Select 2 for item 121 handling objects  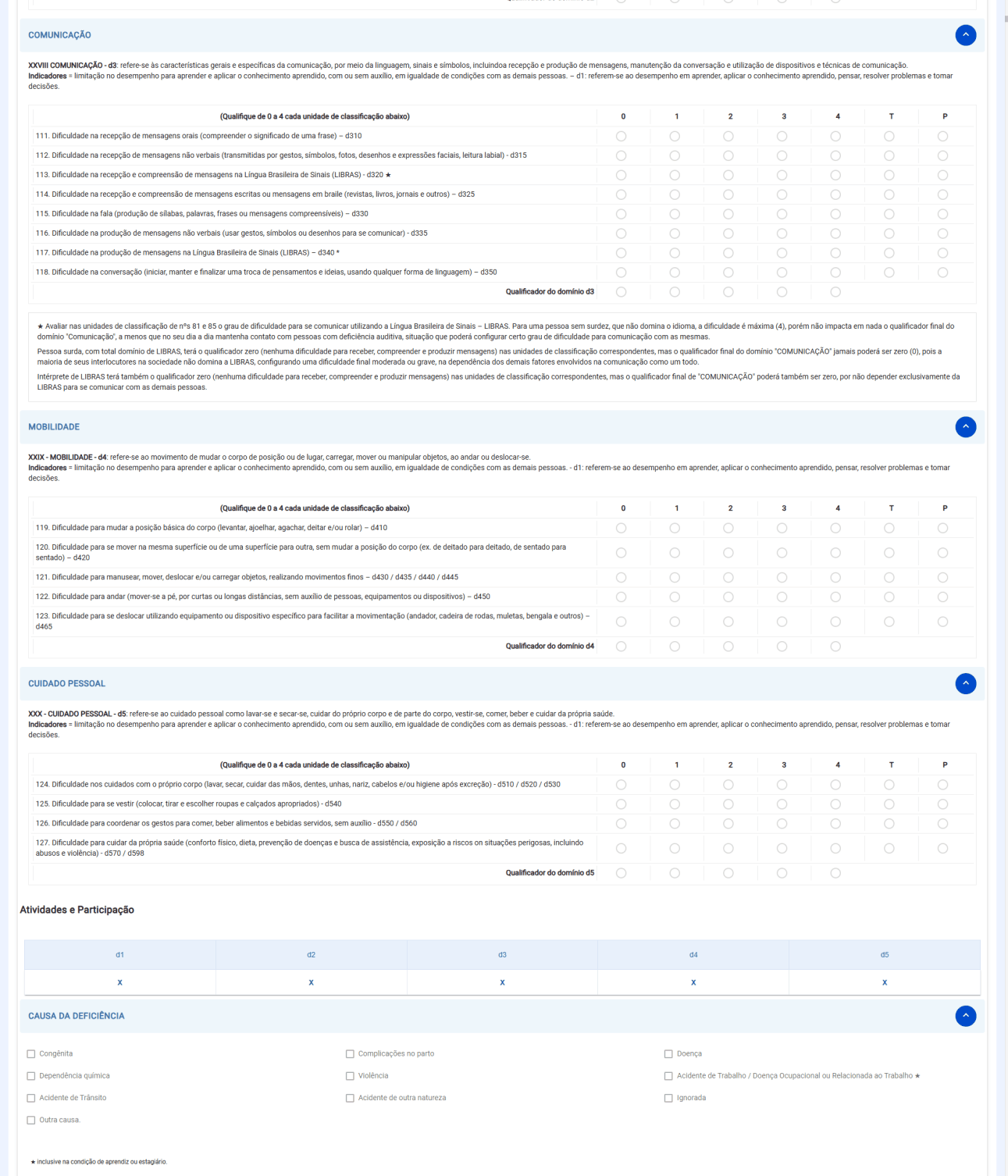[728, 578]
